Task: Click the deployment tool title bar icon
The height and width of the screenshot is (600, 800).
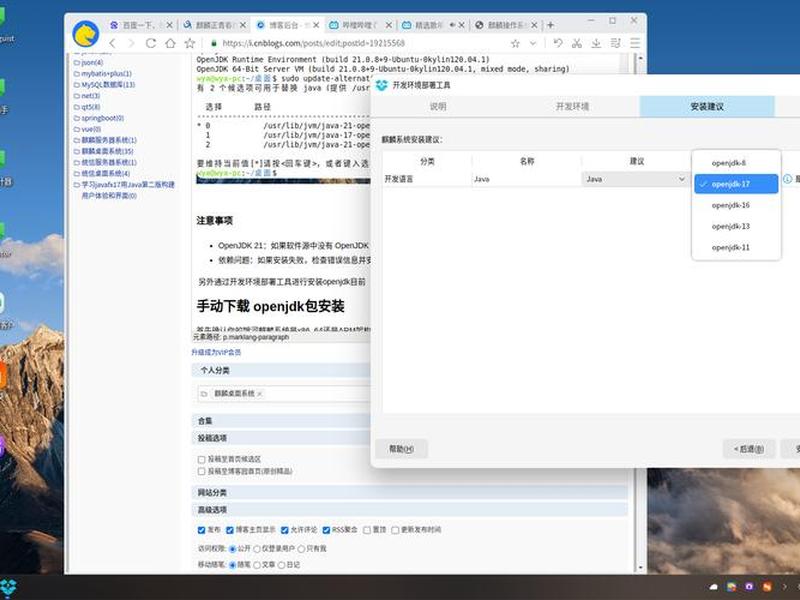Action: click(x=382, y=85)
